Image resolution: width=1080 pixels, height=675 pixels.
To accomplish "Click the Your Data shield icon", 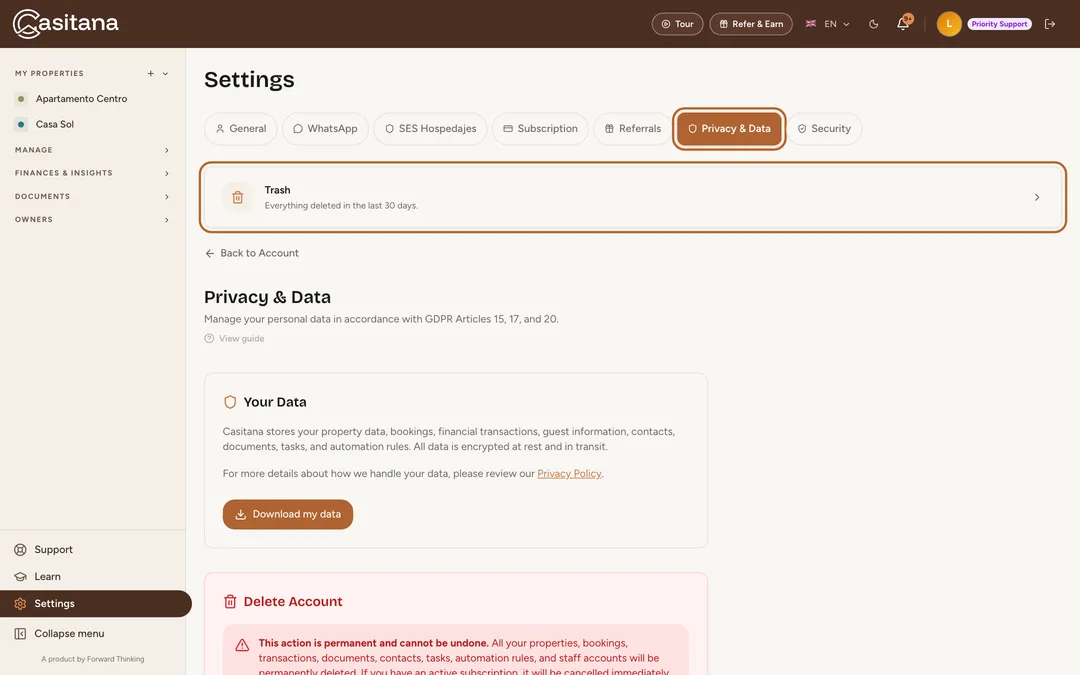I will [230, 402].
